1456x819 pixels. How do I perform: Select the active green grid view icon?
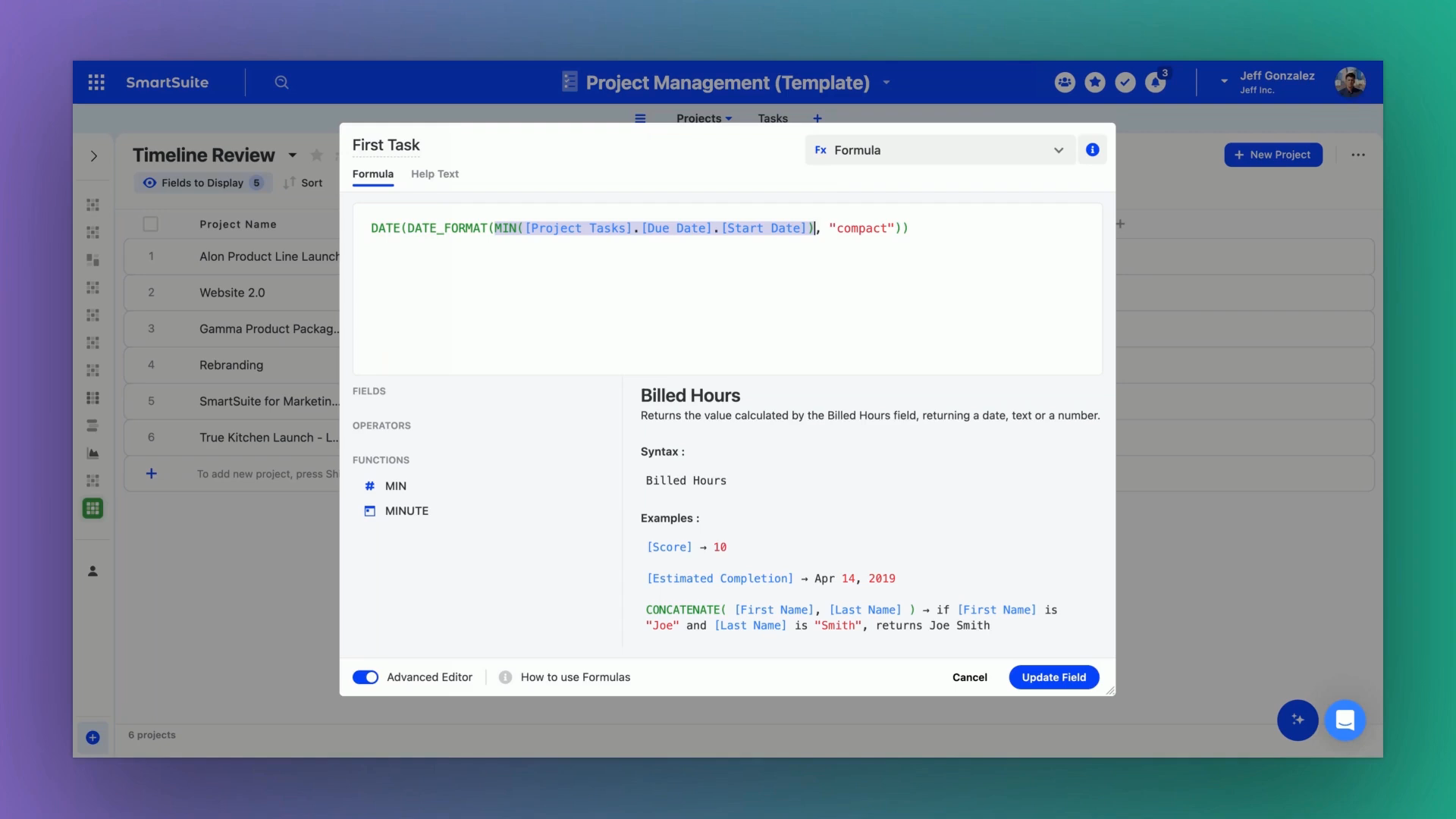(93, 509)
